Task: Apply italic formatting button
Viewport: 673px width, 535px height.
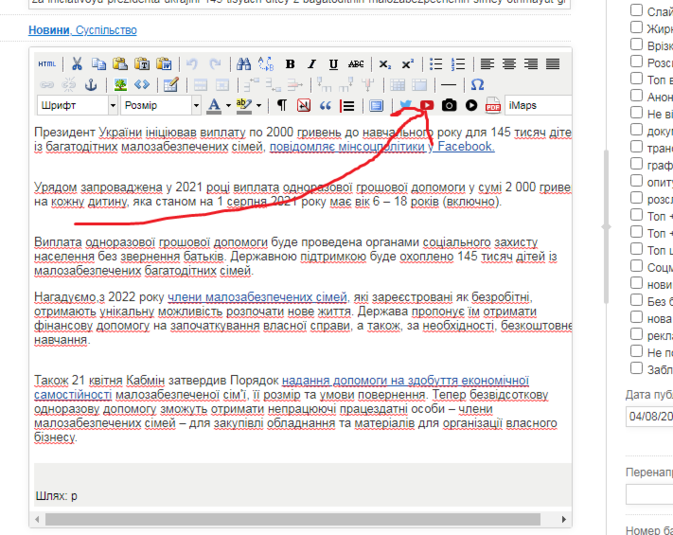Action: pos(312,64)
